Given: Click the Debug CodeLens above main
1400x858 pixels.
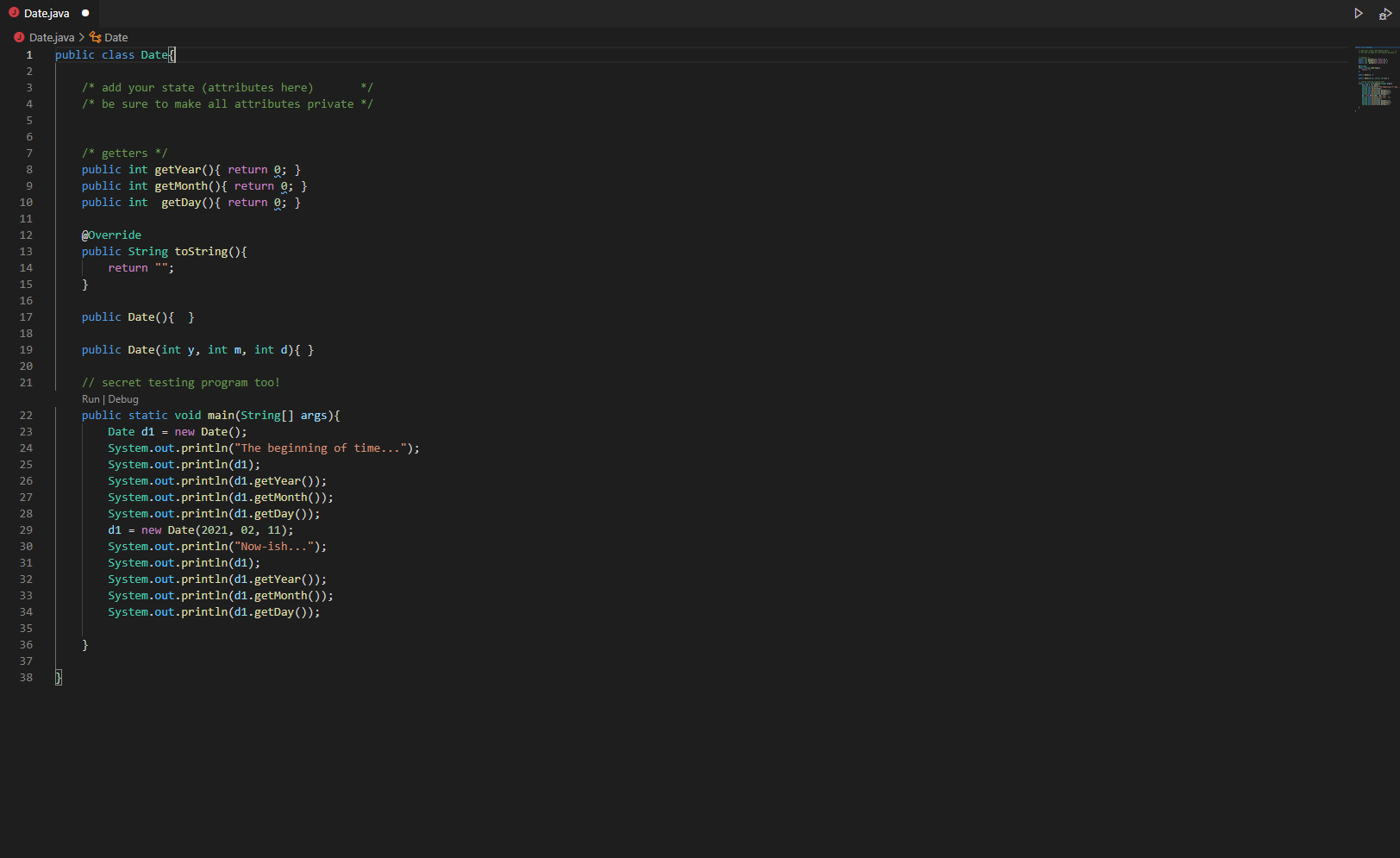Looking at the screenshot, I should point(123,399).
